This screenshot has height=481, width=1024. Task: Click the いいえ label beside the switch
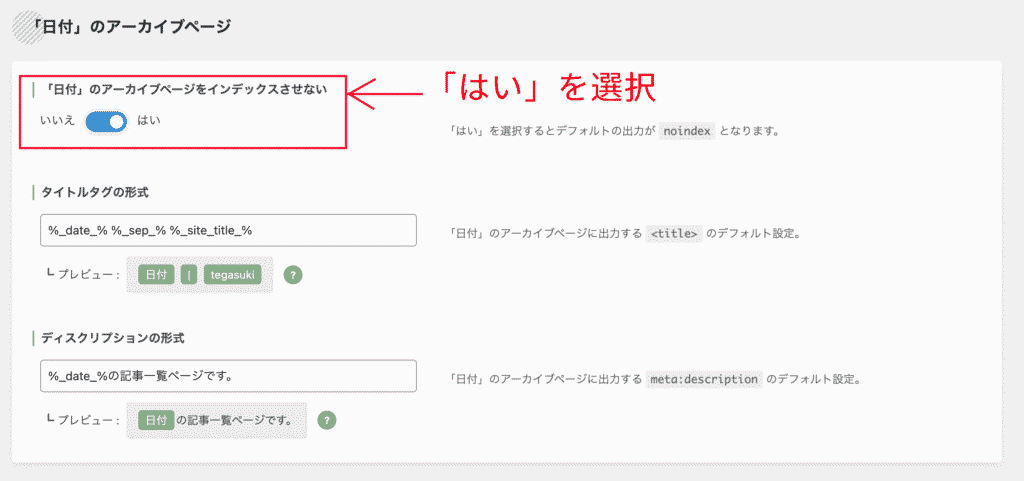point(57,121)
